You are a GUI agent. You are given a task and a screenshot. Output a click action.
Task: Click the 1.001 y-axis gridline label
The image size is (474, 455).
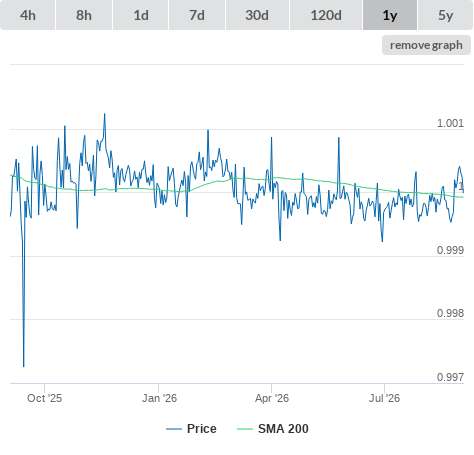point(450,123)
